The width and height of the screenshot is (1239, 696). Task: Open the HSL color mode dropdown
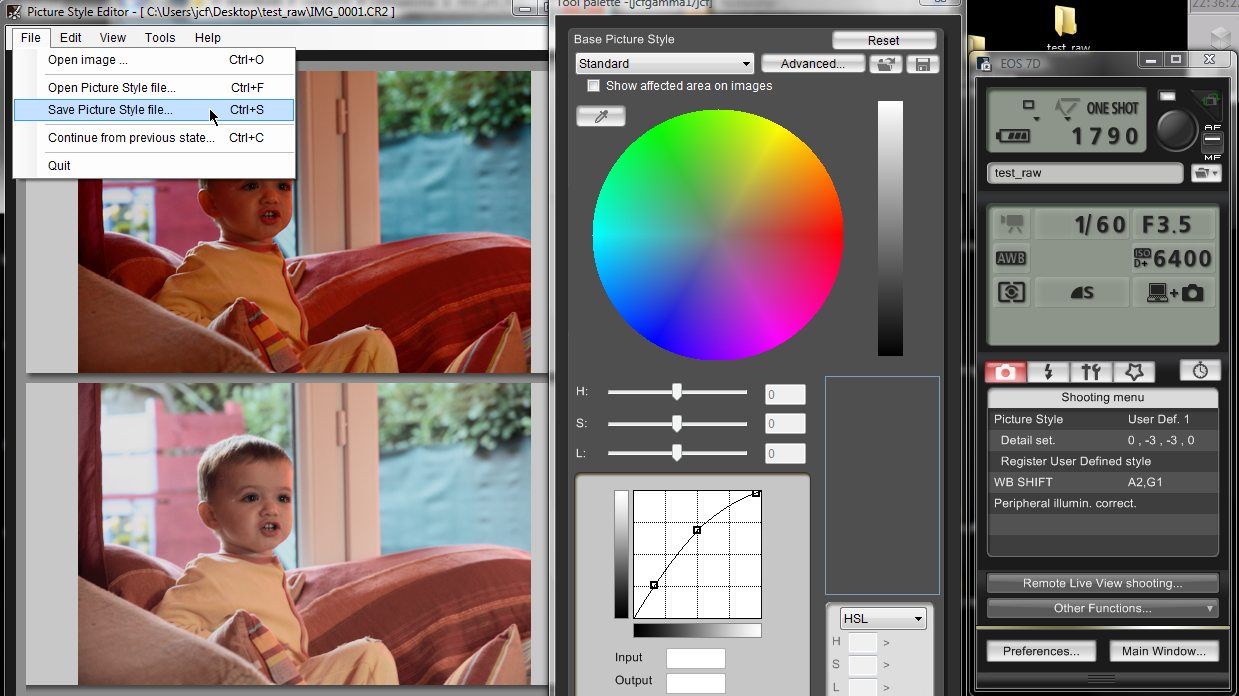pos(883,619)
